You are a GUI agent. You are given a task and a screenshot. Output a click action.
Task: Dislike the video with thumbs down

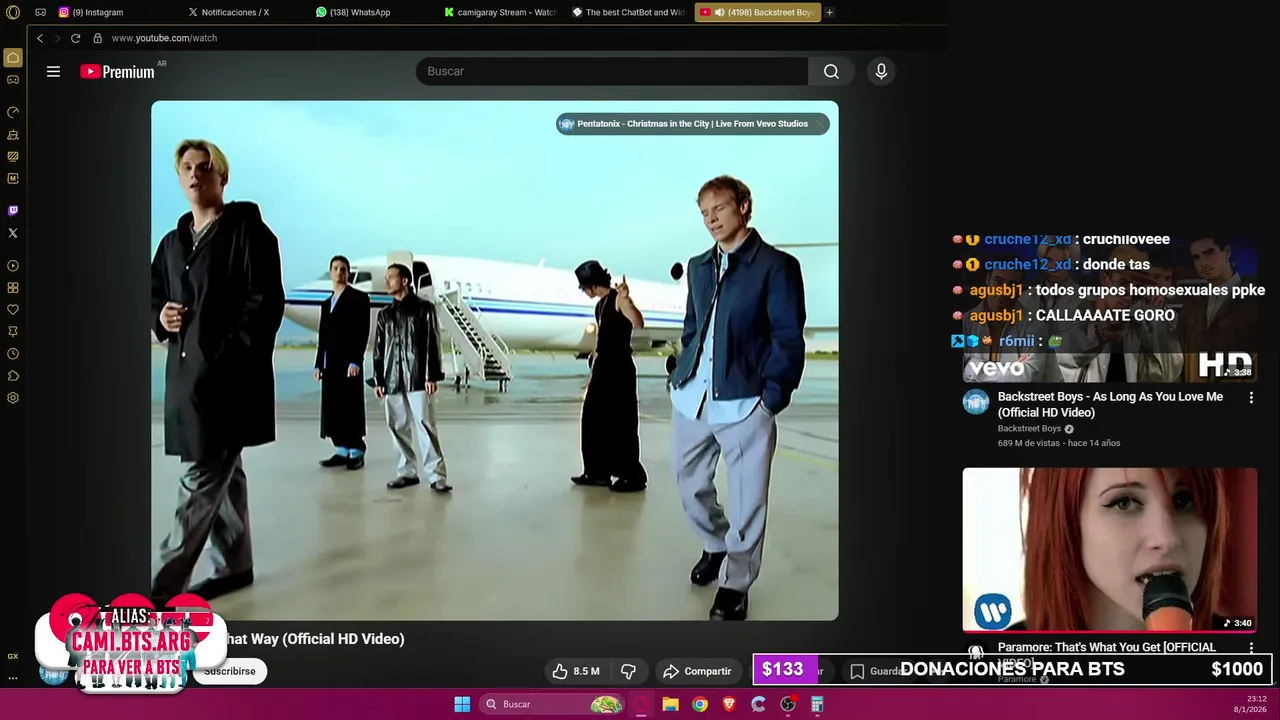pos(628,671)
